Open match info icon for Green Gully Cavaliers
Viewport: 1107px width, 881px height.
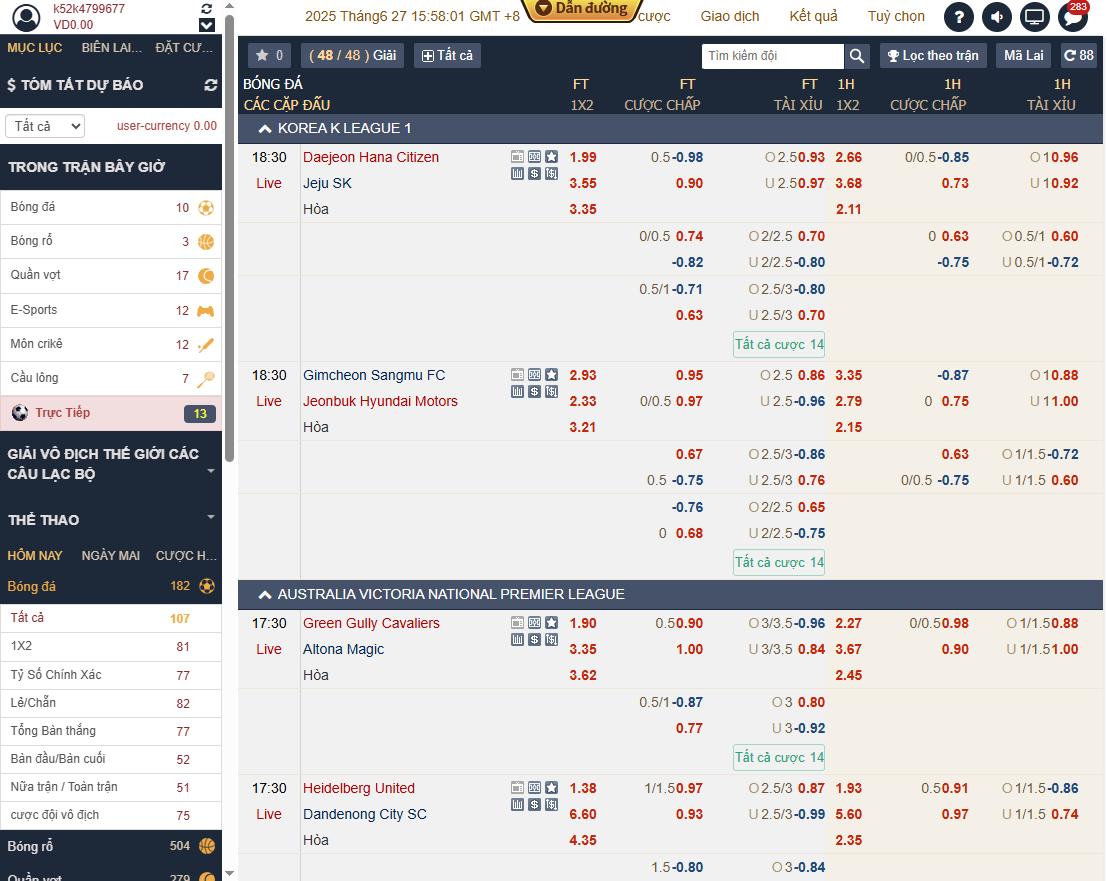517,623
